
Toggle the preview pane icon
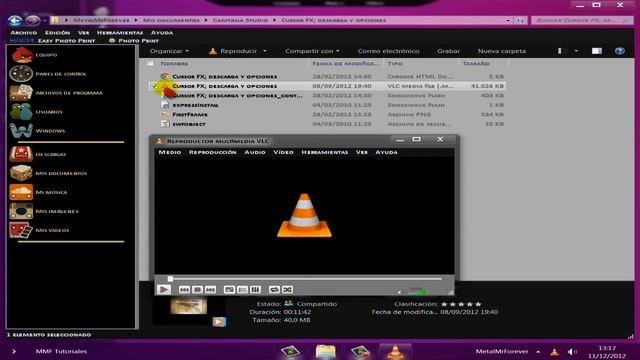pyautogui.click(x=597, y=51)
